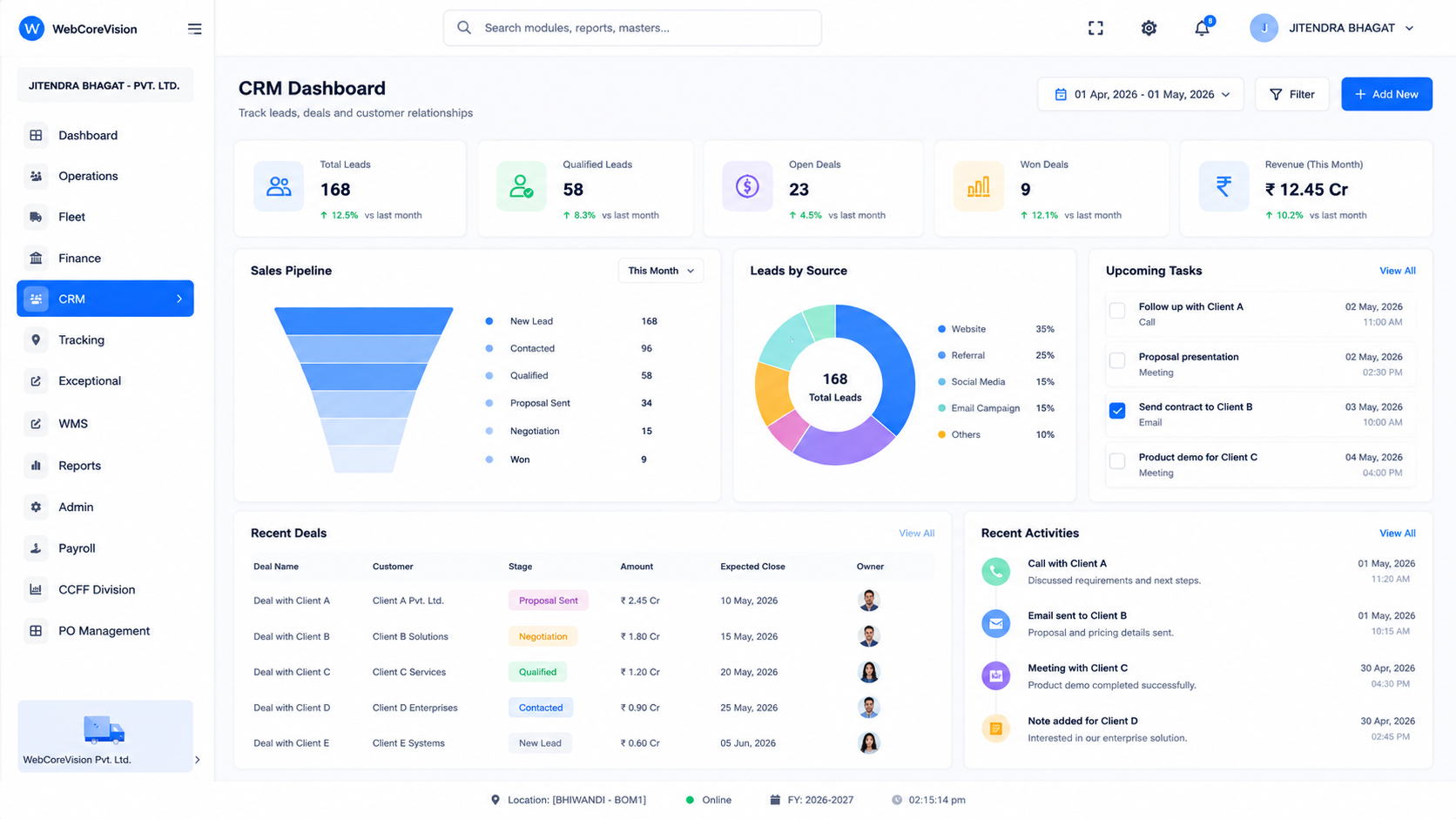The height and width of the screenshot is (819, 1456).
Task: Open the Tracking menu item
Action: pyautogui.click(x=105, y=339)
